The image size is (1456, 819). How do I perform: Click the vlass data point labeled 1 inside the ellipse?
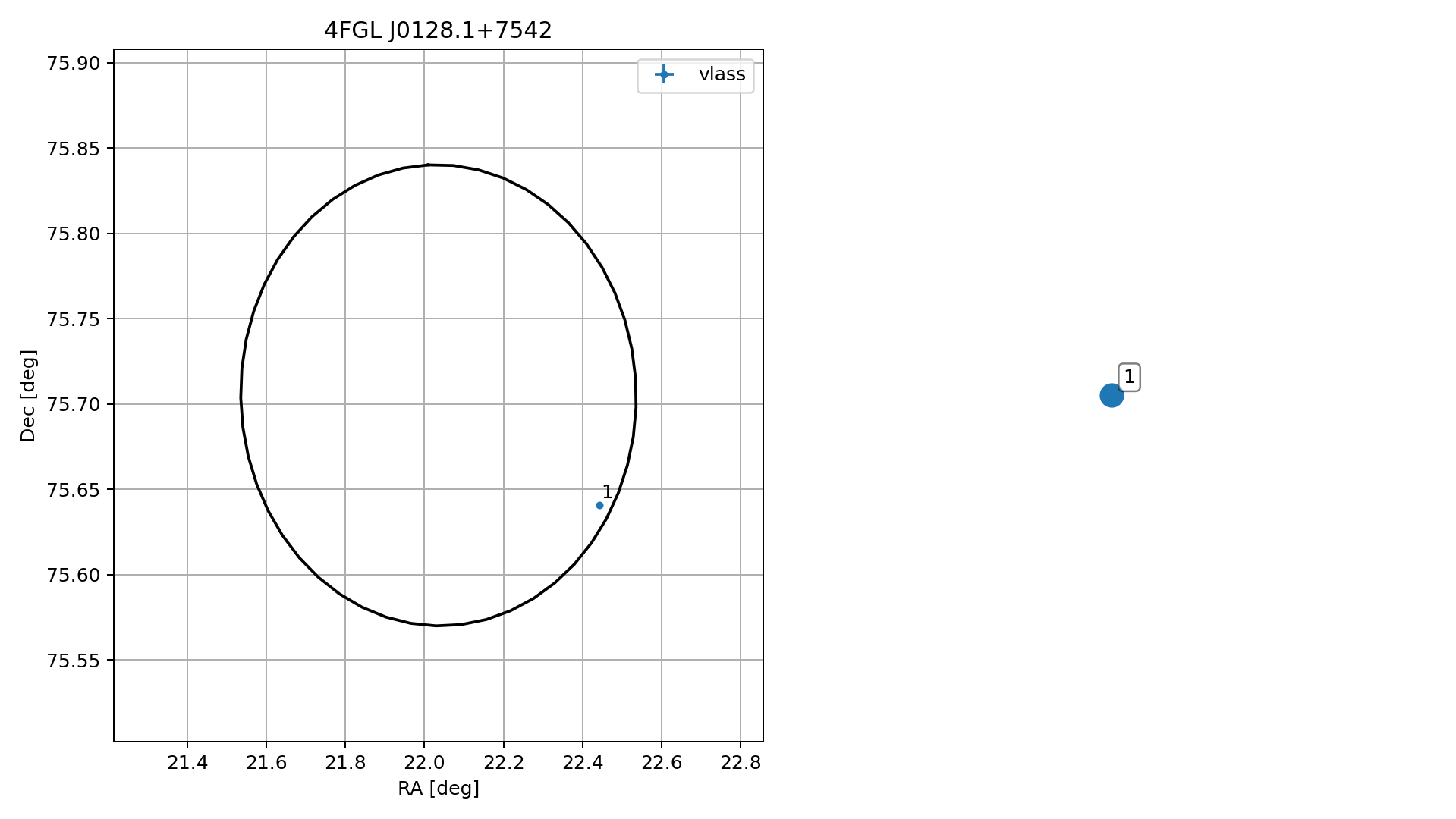point(599,505)
